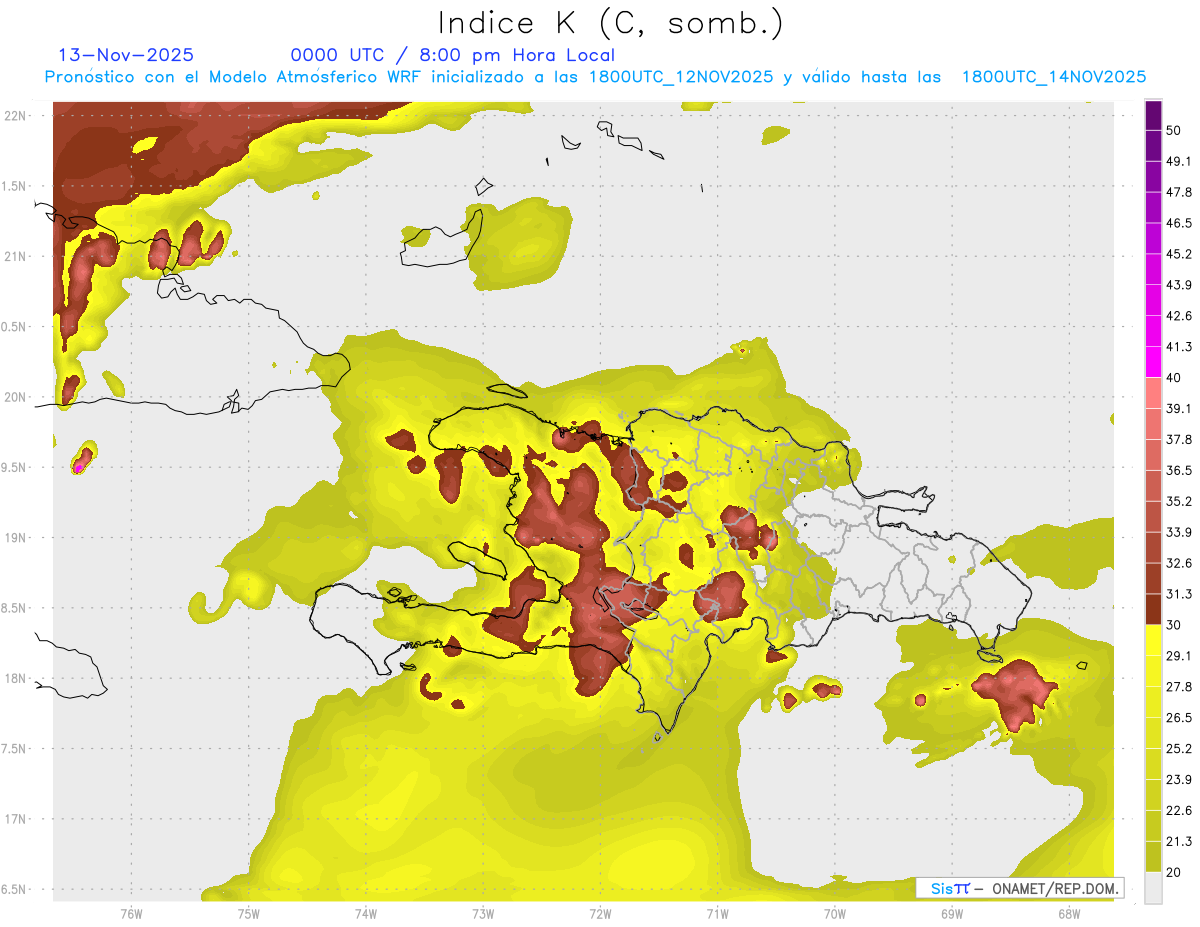Click the '42.6' colorbar value

pos(1179,316)
